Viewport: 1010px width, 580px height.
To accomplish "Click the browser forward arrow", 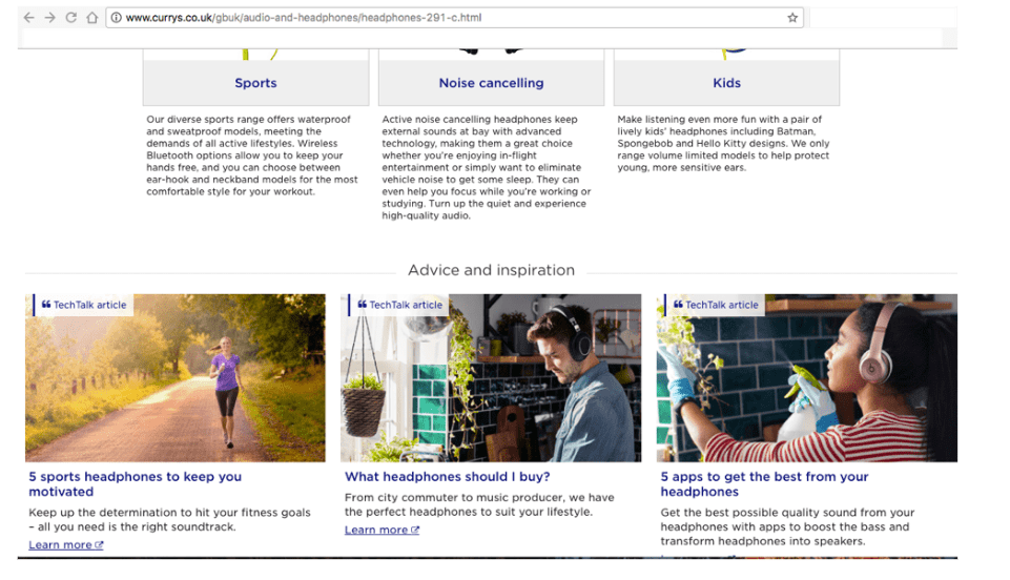I will pos(50,18).
